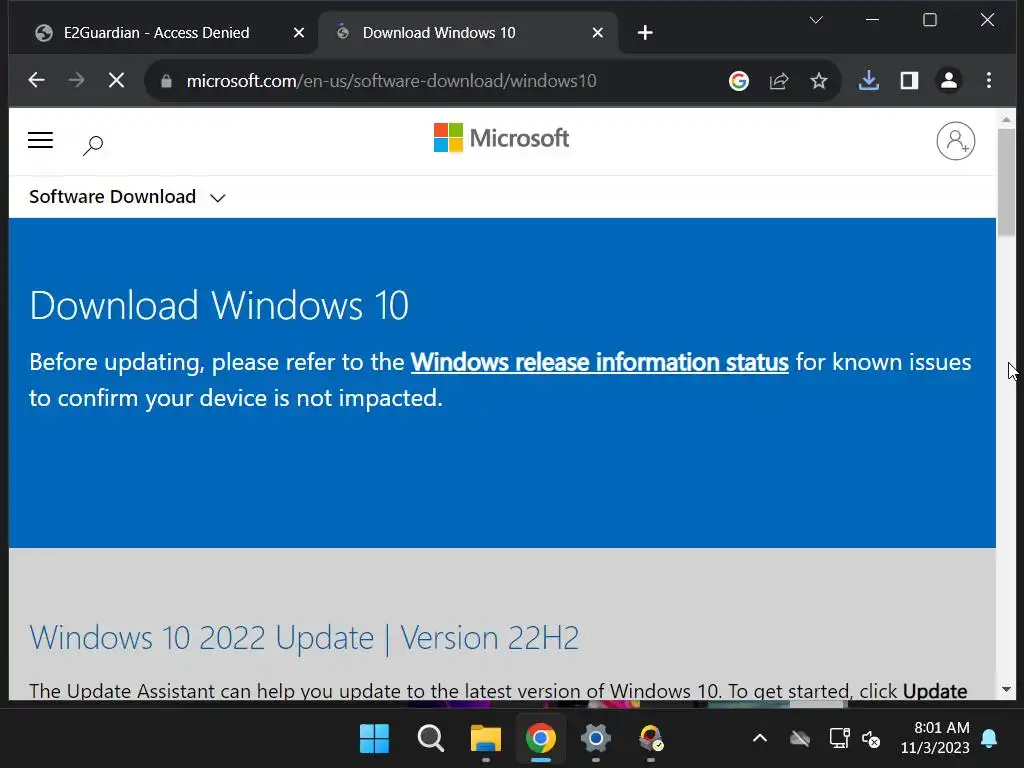1024x768 pixels.
Task: Toggle the Chrome side panel
Action: (x=909, y=80)
